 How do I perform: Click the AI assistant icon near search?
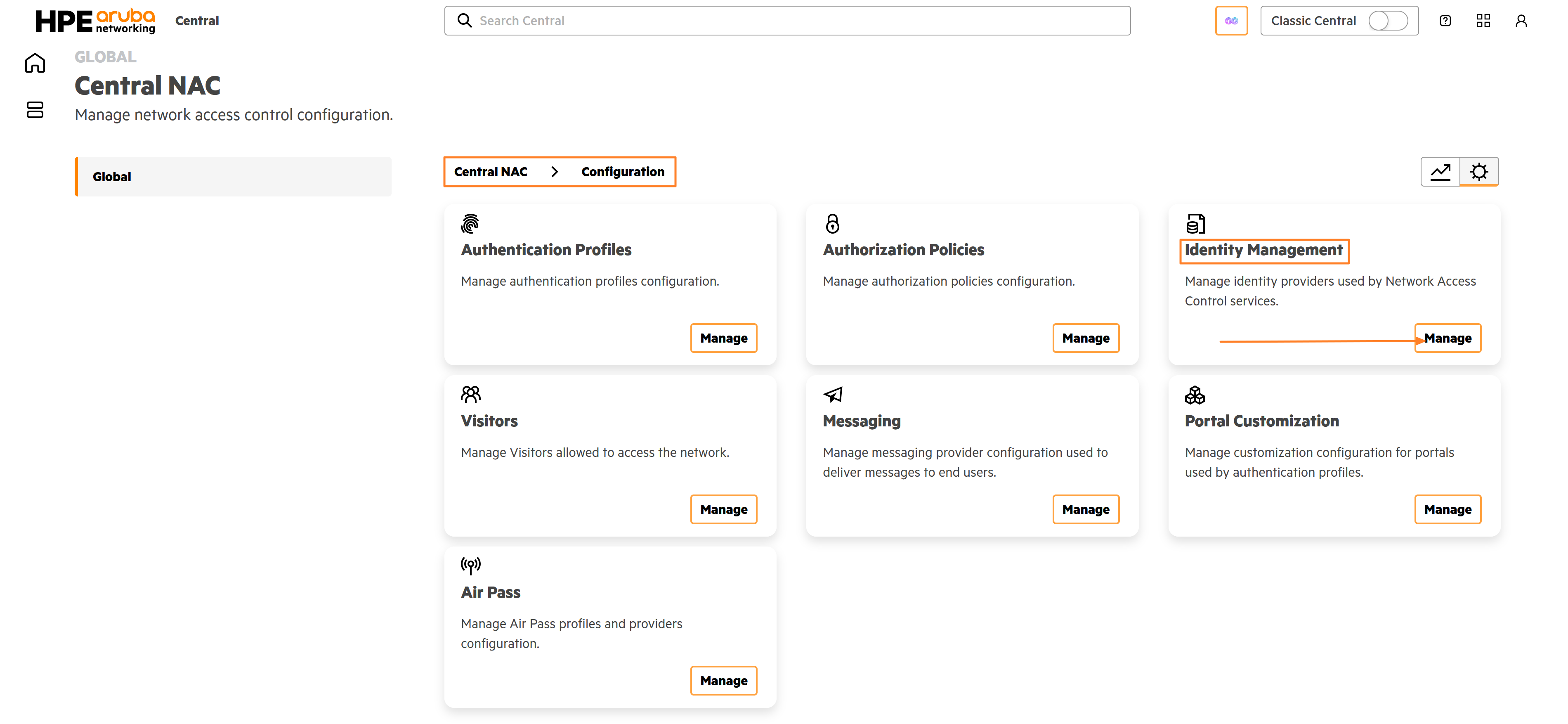(x=1231, y=21)
